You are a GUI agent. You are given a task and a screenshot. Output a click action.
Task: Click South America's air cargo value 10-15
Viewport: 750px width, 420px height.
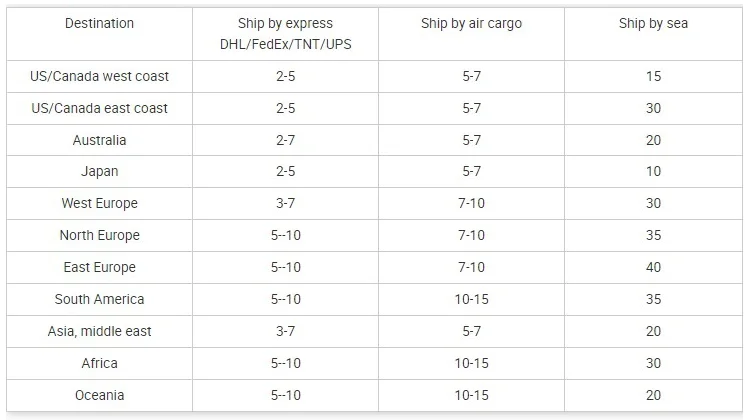coord(472,299)
